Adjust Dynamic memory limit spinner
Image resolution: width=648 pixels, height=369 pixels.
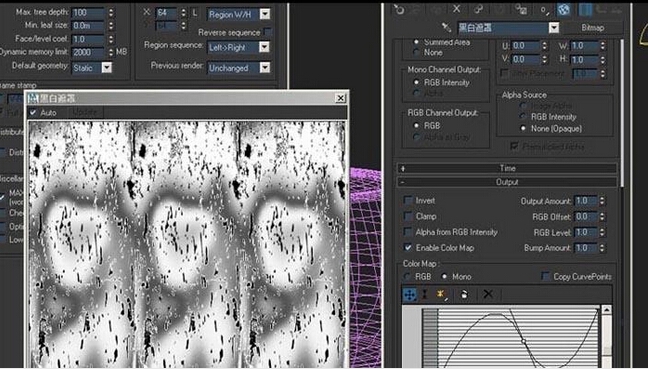pos(111,52)
